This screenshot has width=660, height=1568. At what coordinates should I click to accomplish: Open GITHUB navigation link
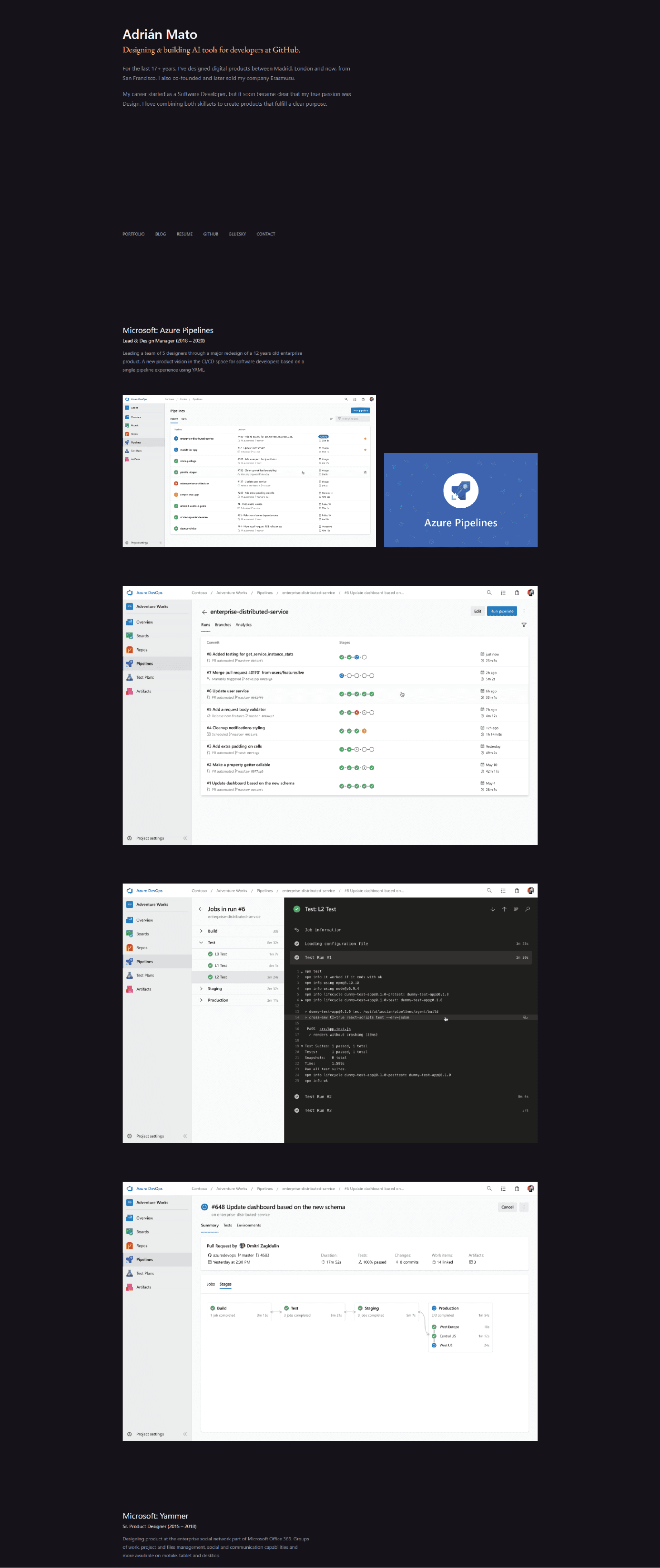click(x=211, y=234)
